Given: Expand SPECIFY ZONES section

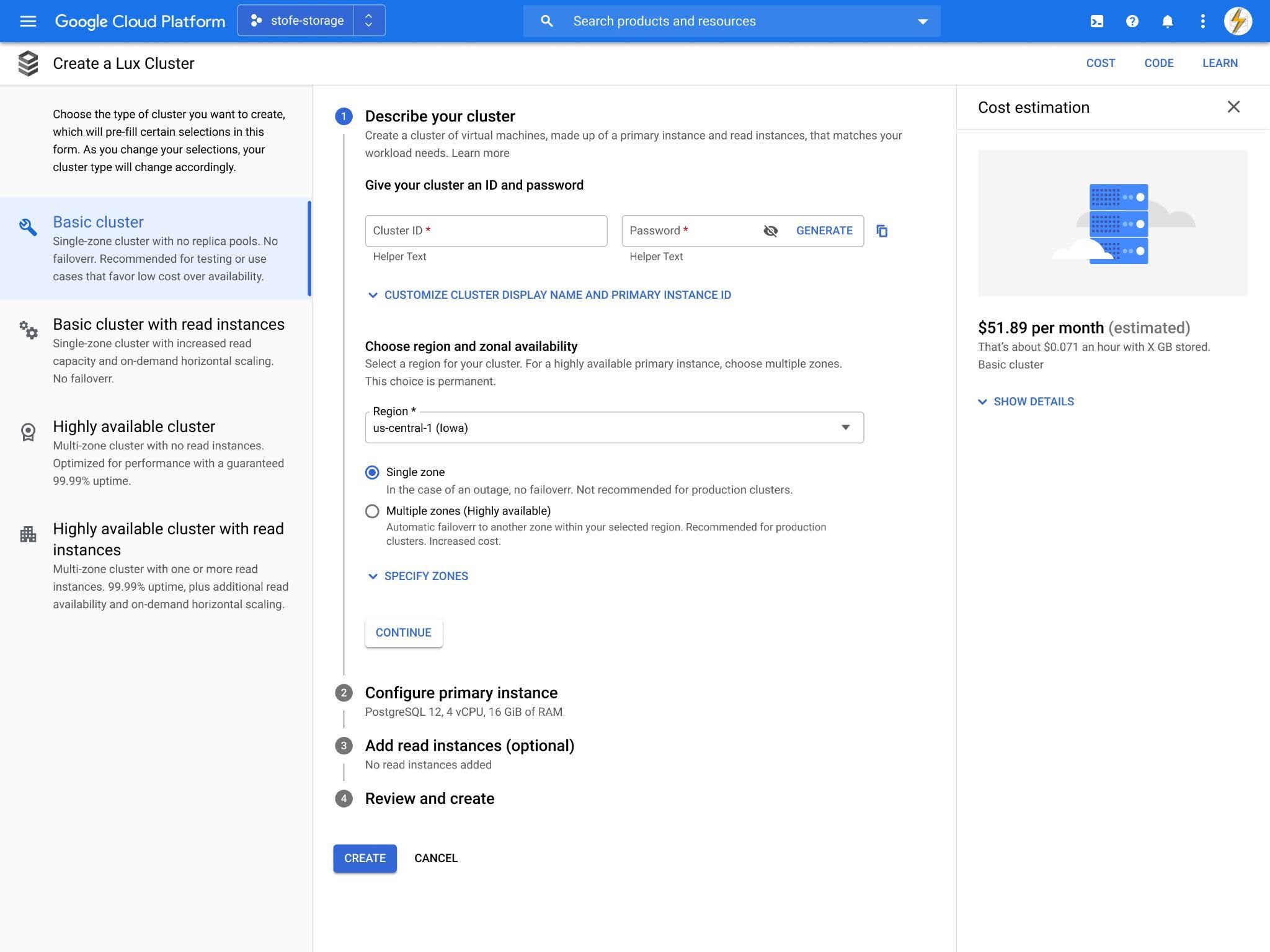Looking at the screenshot, I should [x=418, y=576].
